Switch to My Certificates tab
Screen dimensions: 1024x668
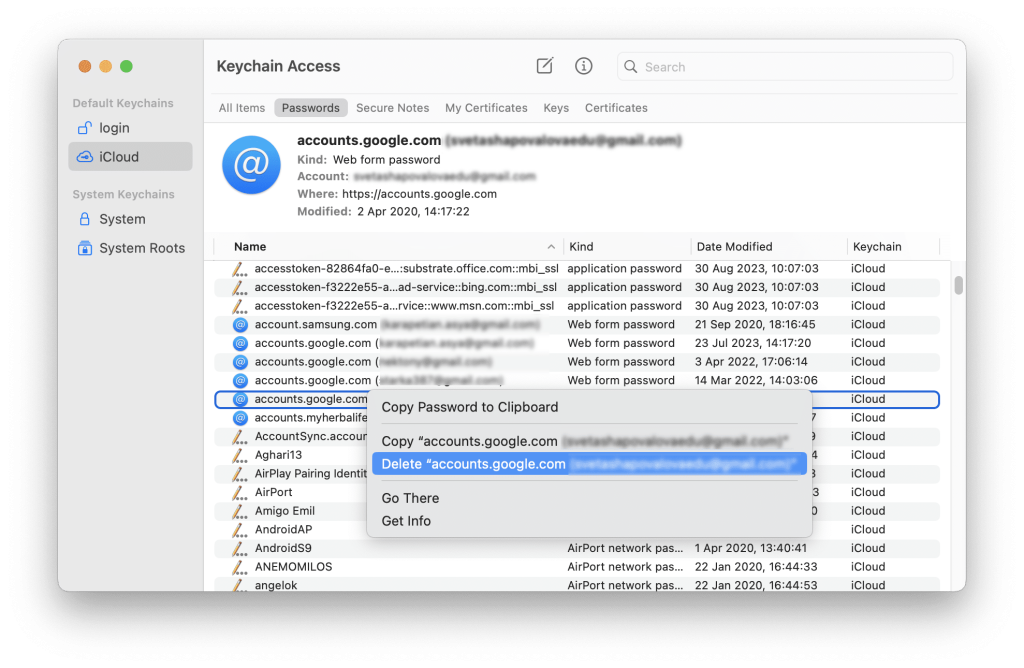point(486,108)
